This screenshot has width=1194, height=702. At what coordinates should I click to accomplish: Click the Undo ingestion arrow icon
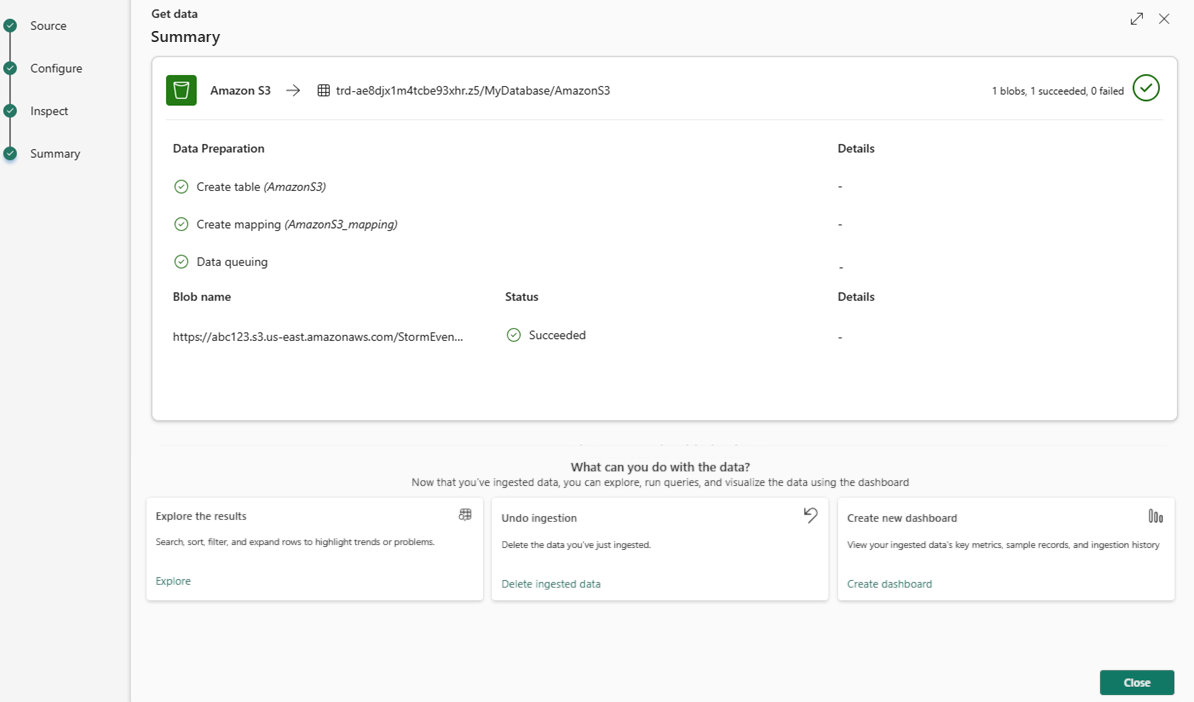pos(810,515)
